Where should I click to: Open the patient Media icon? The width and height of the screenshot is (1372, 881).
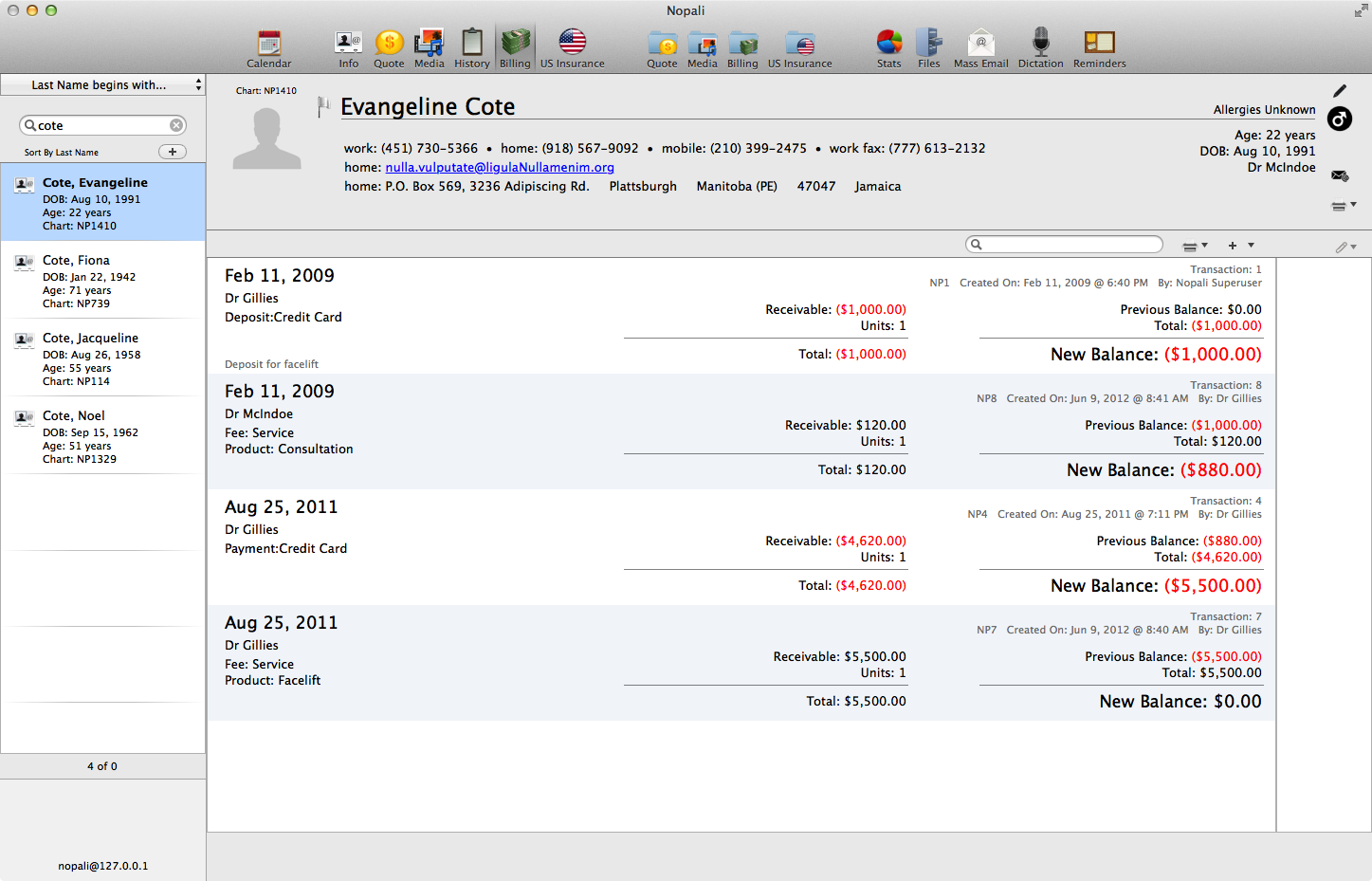coord(429,48)
